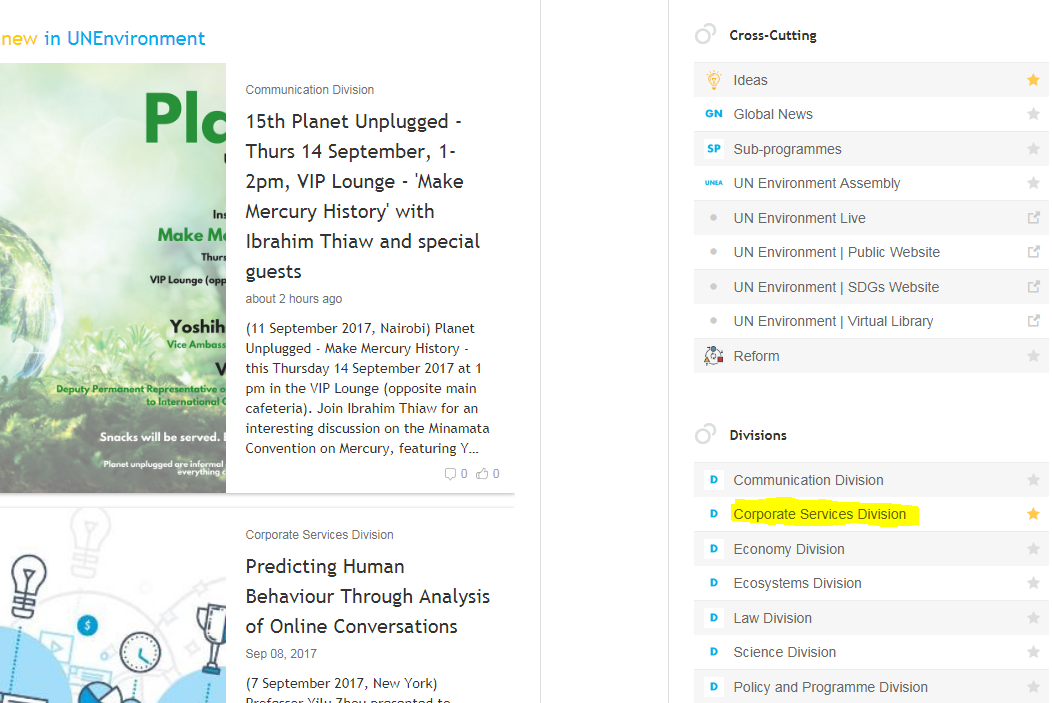Open UN Environment | Public Website

837,253
